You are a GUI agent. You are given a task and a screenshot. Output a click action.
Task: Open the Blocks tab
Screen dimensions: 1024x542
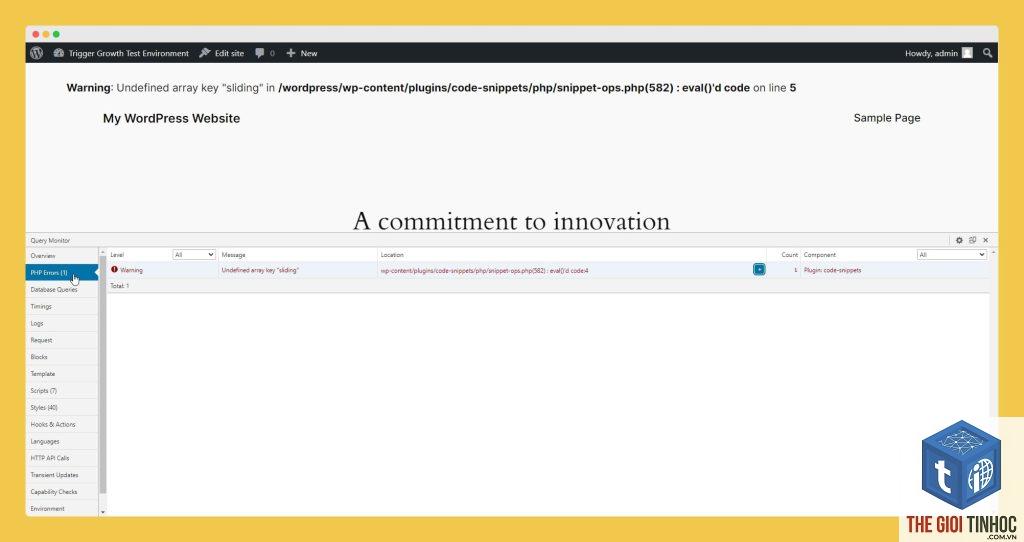pos(62,357)
